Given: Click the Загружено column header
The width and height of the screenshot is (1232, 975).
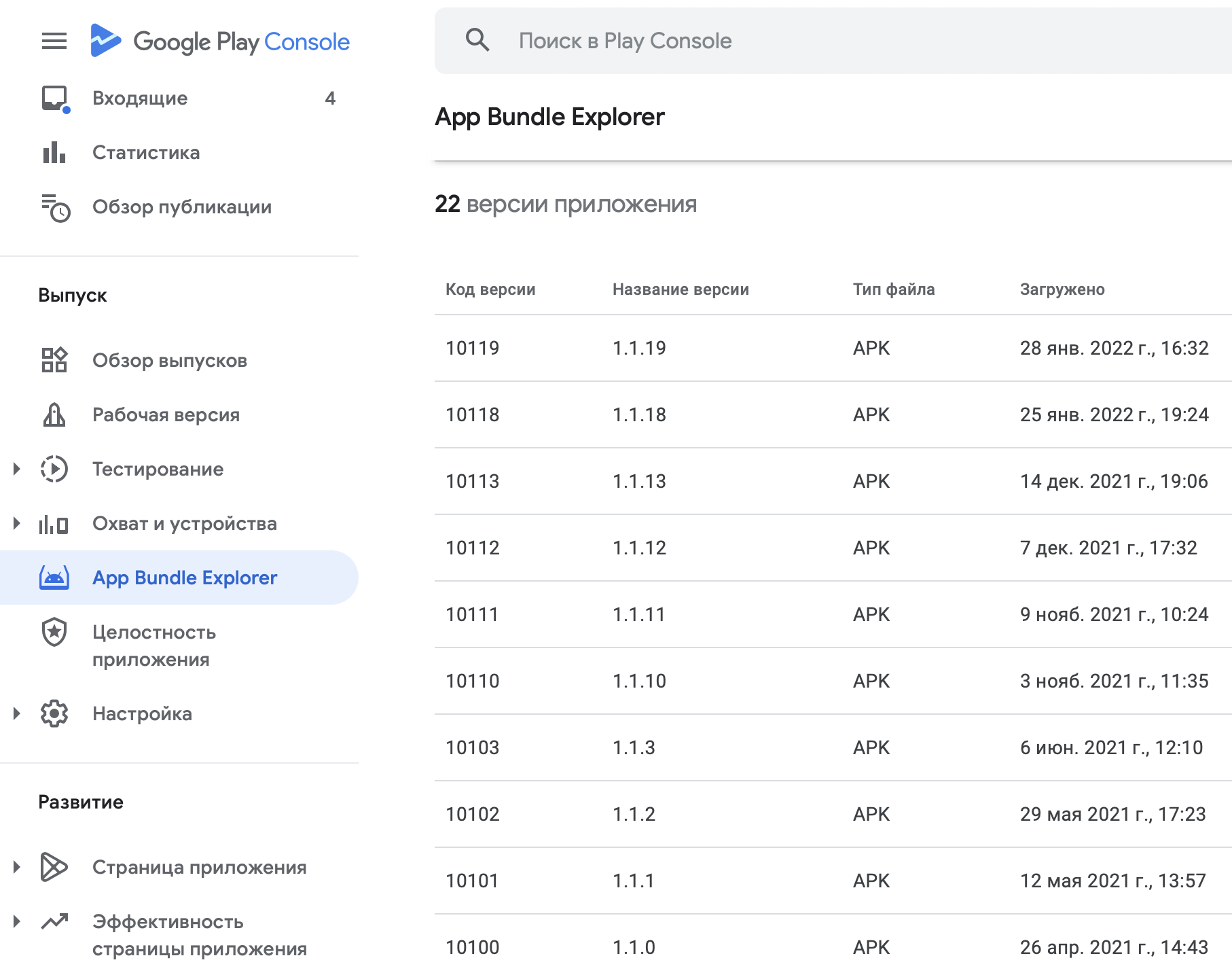Looking at the screenshot, I should 1062,289.
